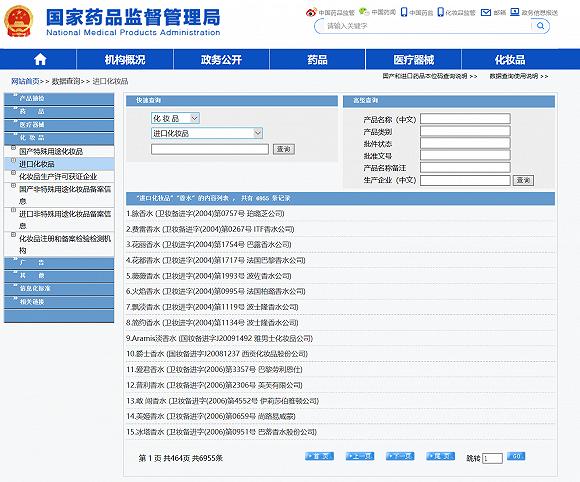Expand the 相关链接 sidebar section

(x=59, y=302)
